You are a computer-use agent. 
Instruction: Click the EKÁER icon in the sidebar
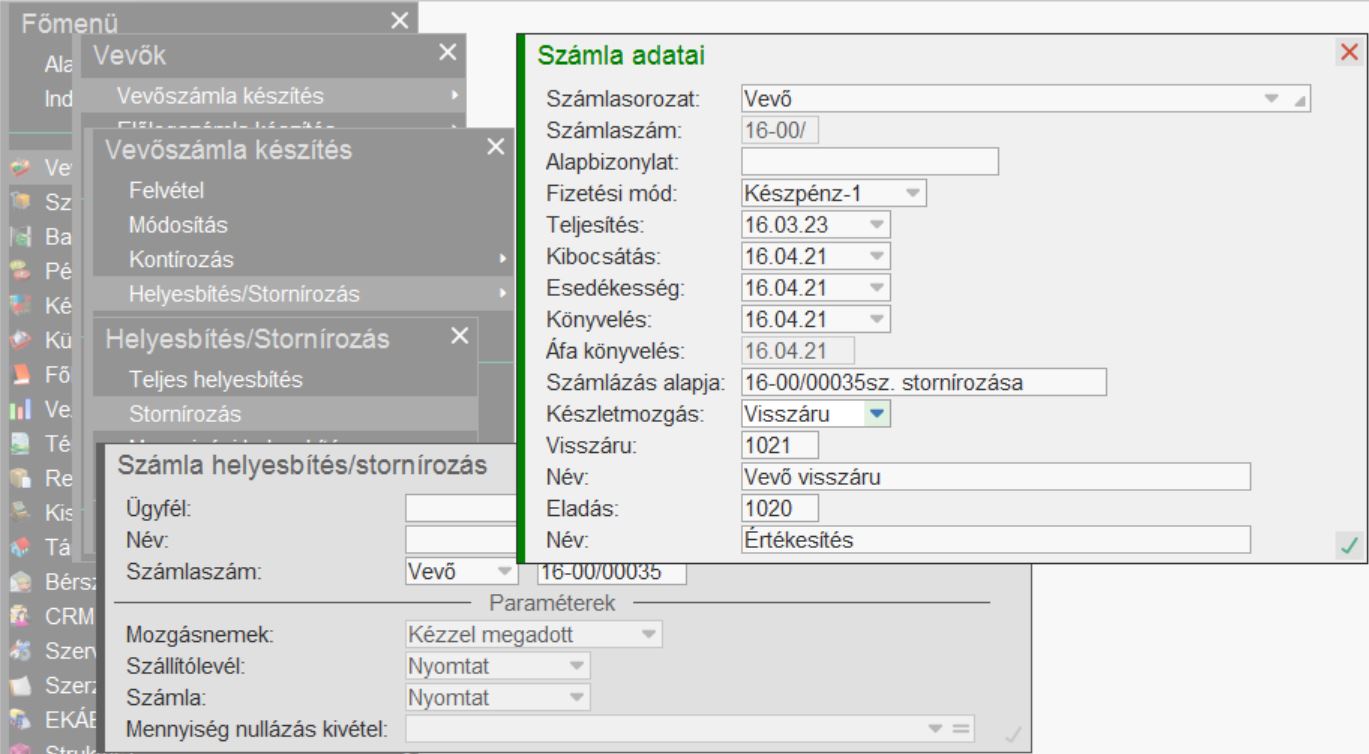19,719
